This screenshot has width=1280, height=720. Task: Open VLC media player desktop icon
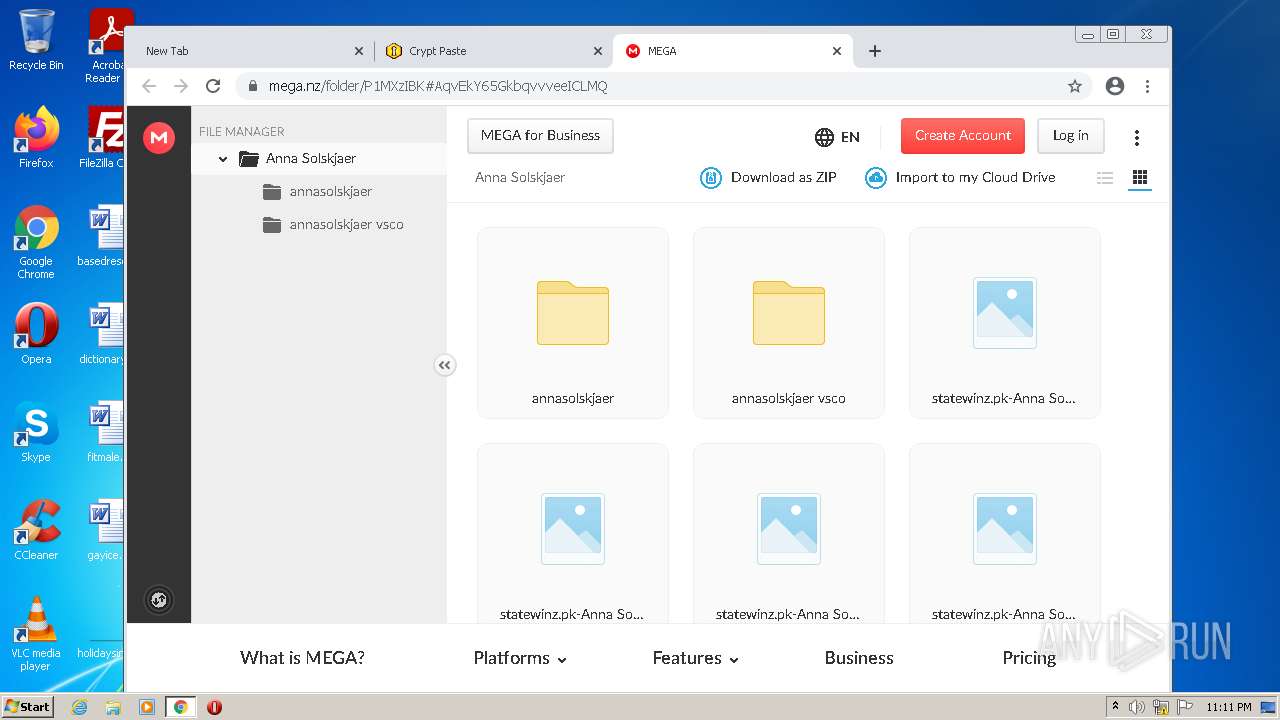pos(36,634)
